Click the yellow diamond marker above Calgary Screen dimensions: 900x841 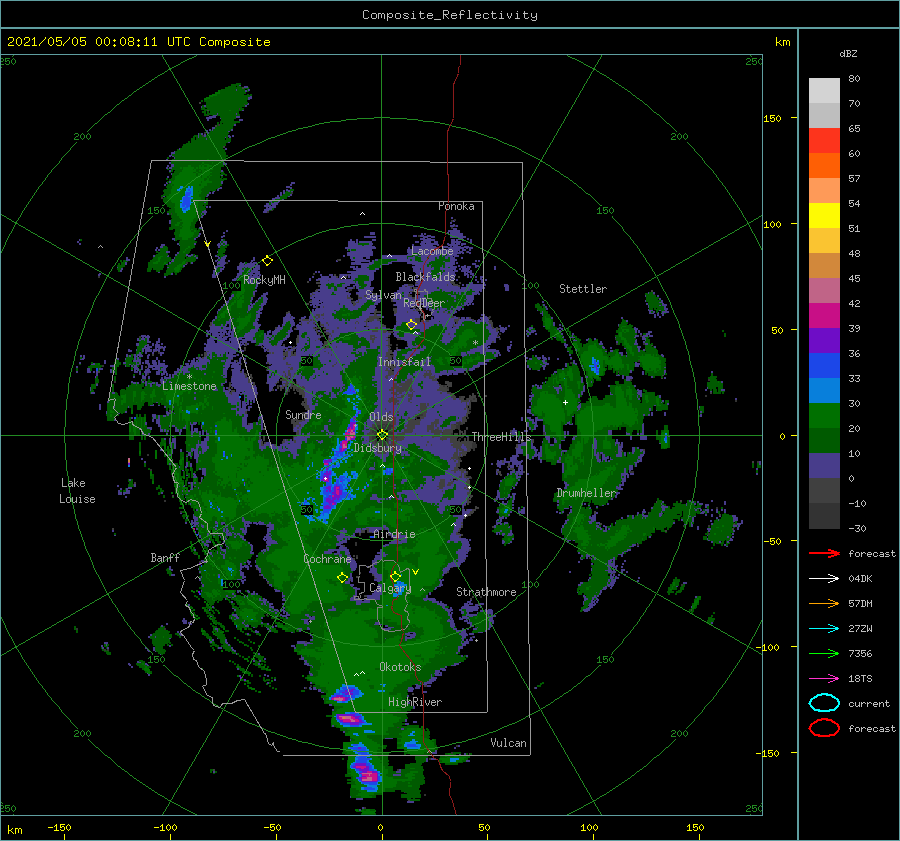tap(395, 576)
